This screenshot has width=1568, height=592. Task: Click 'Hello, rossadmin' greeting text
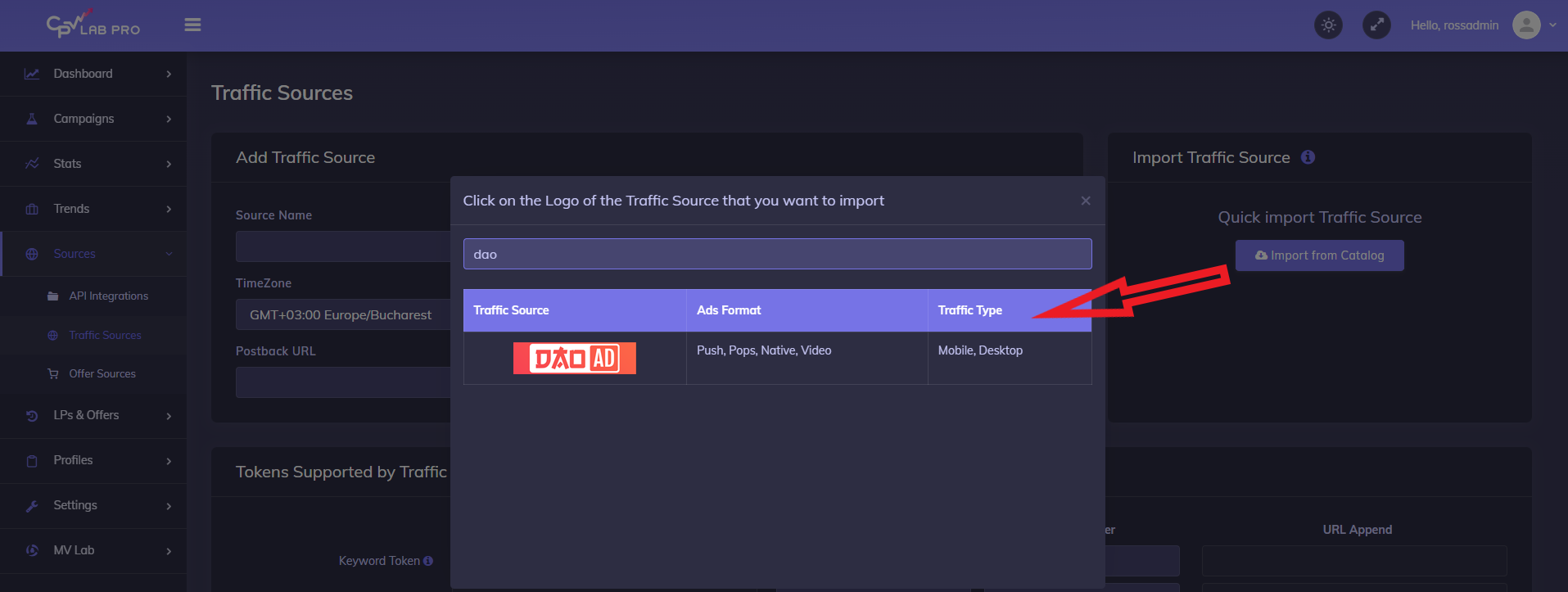point(1454,25)
